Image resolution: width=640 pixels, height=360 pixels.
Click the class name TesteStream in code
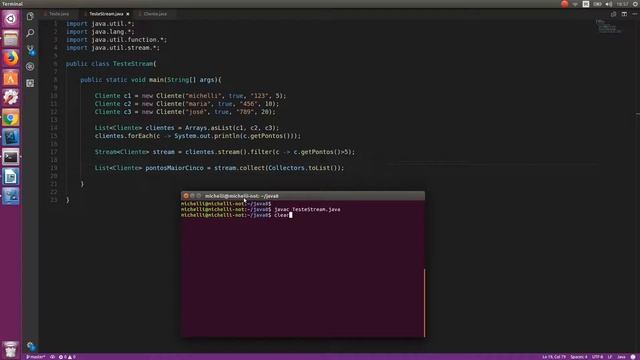point(133,64)
